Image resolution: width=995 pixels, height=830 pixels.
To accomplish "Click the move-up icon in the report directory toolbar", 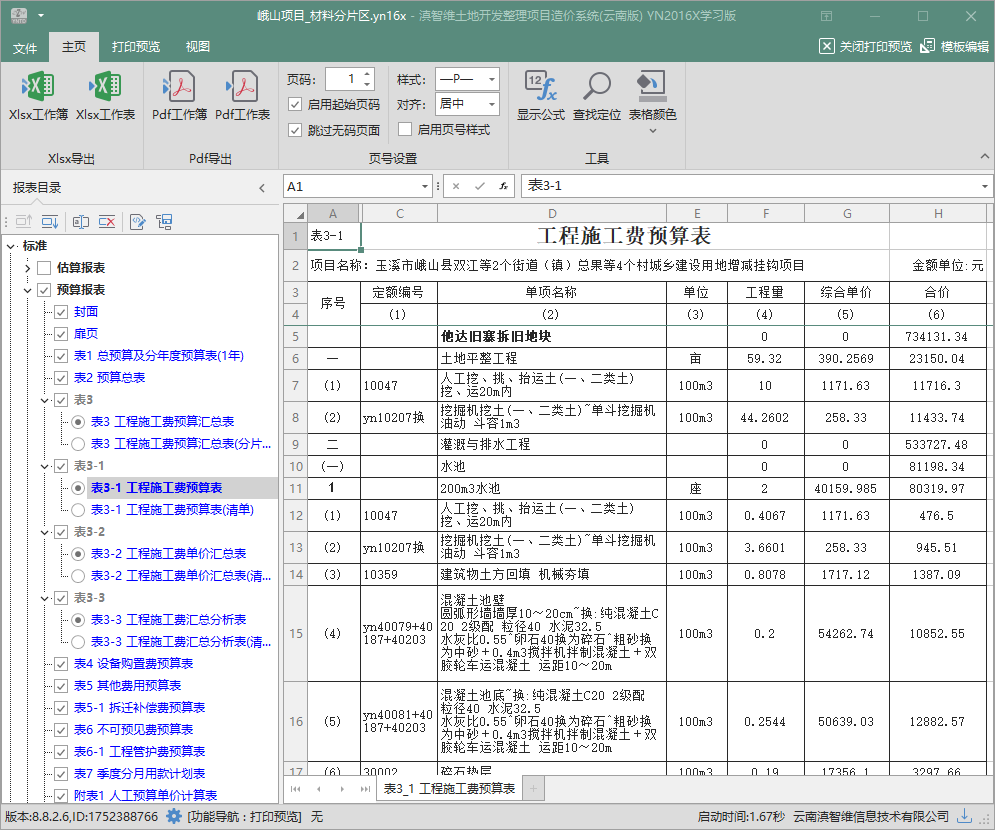I will tap(23, 221).
